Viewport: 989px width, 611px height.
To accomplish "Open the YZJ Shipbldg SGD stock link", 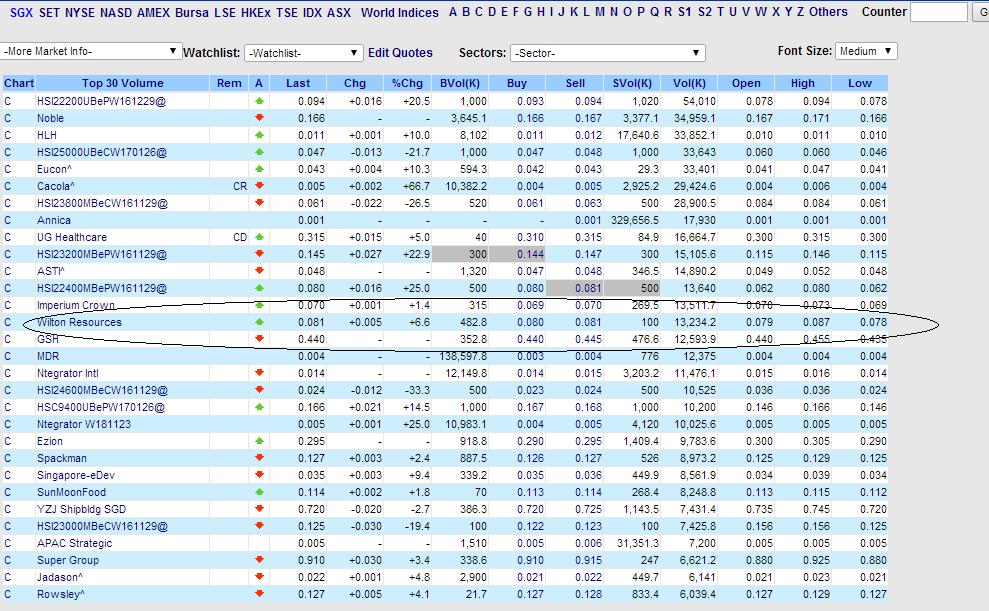I will coord(81,509).
